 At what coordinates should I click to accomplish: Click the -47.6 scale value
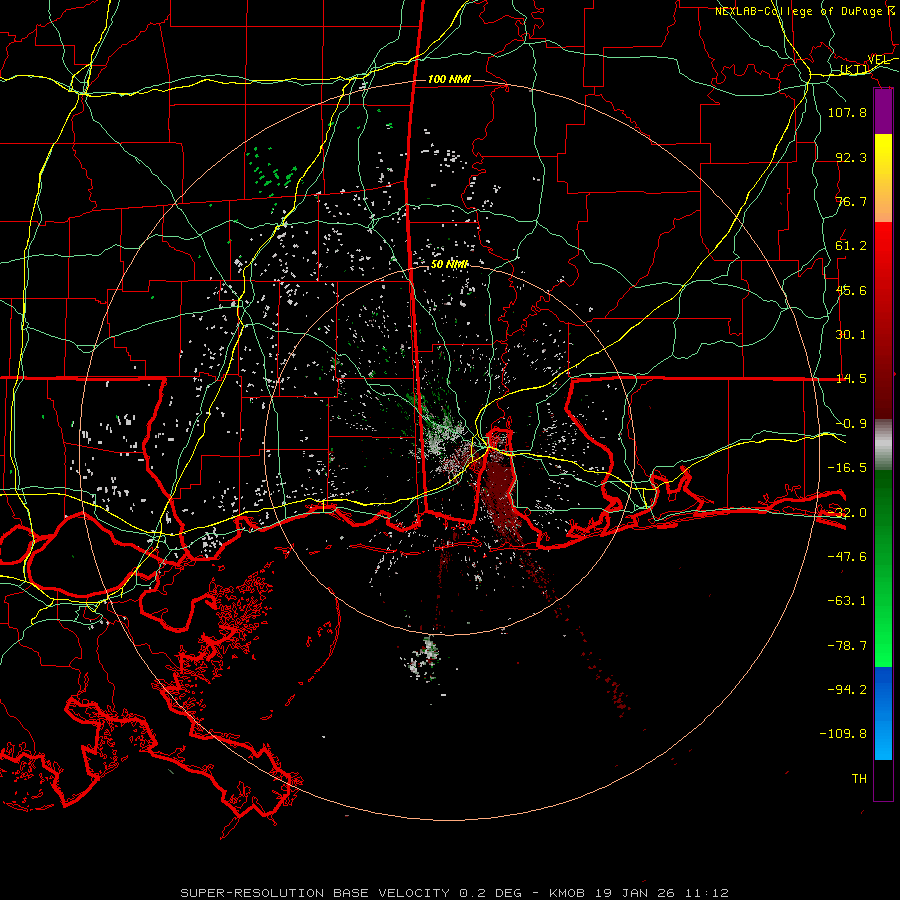click(x=847, y=557)
